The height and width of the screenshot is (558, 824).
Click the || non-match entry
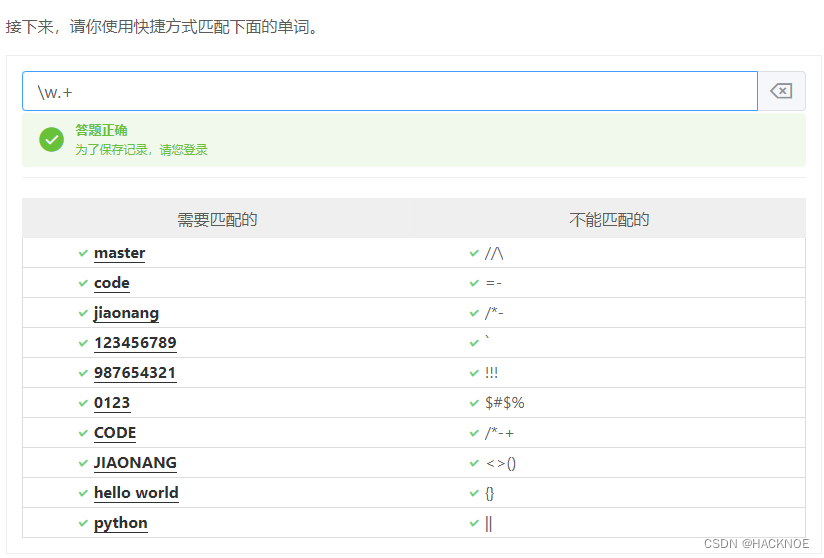click(489, 523)
